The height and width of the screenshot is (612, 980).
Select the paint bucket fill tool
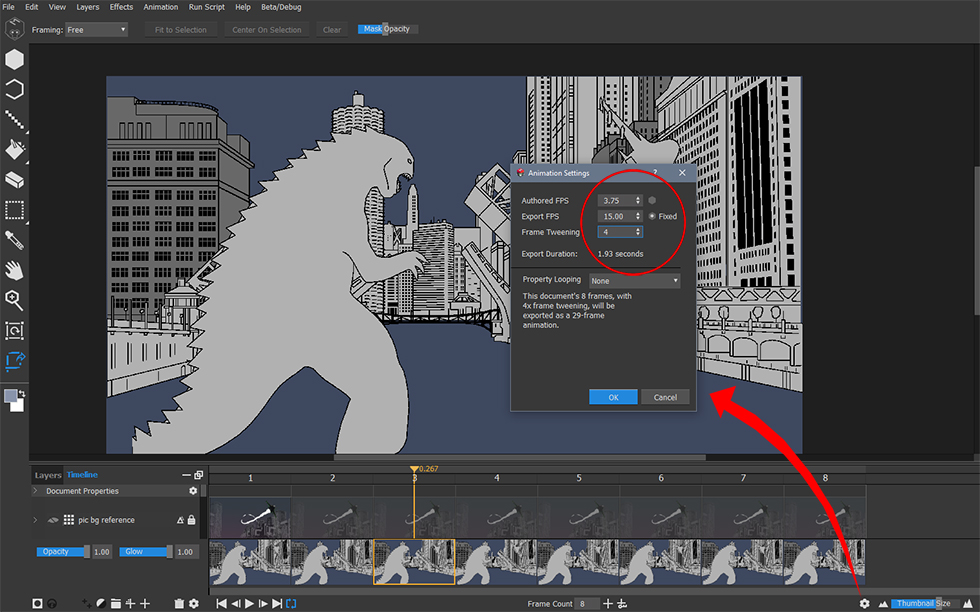click(x=14, y=150)
